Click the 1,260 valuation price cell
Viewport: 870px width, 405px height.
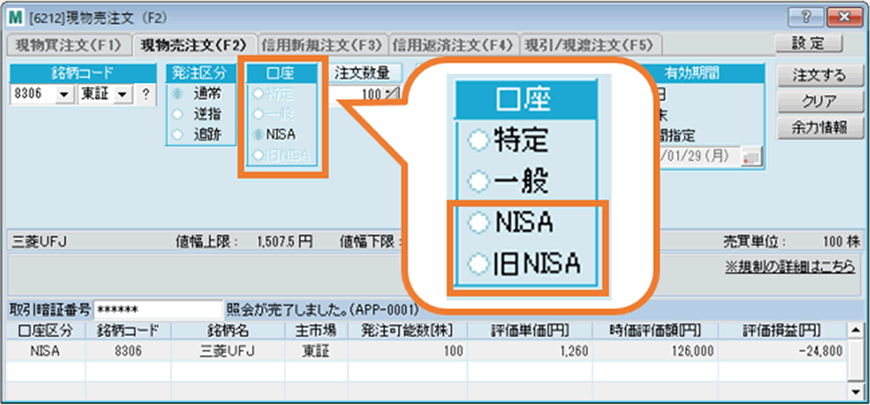530,351
